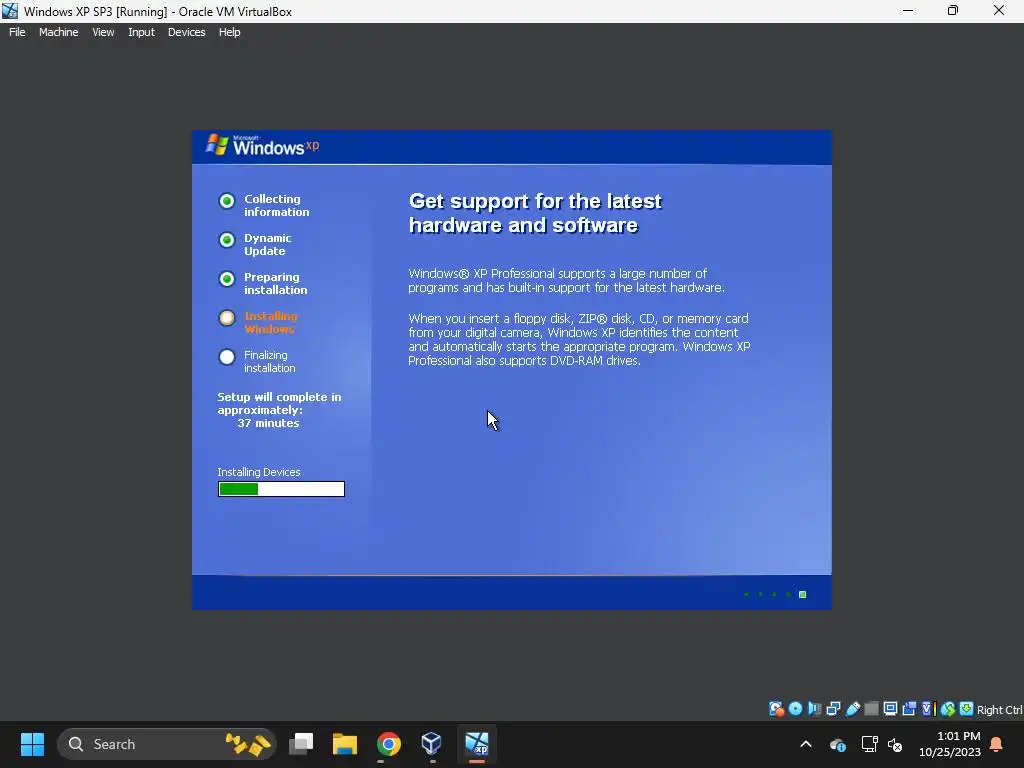Click the Finalizing installation step bullet
Screen dimensions: 1024x768
point(227,357)
